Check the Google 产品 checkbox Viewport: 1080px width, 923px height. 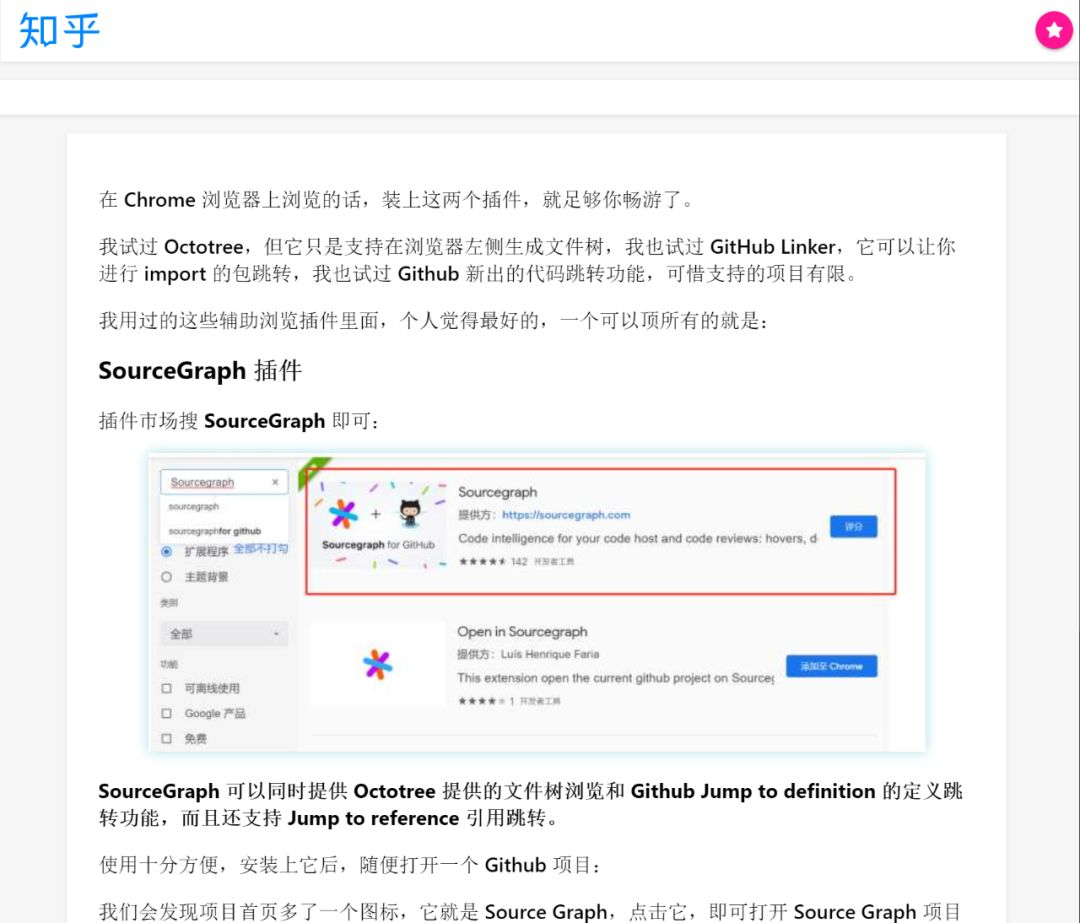coord(167,713)
